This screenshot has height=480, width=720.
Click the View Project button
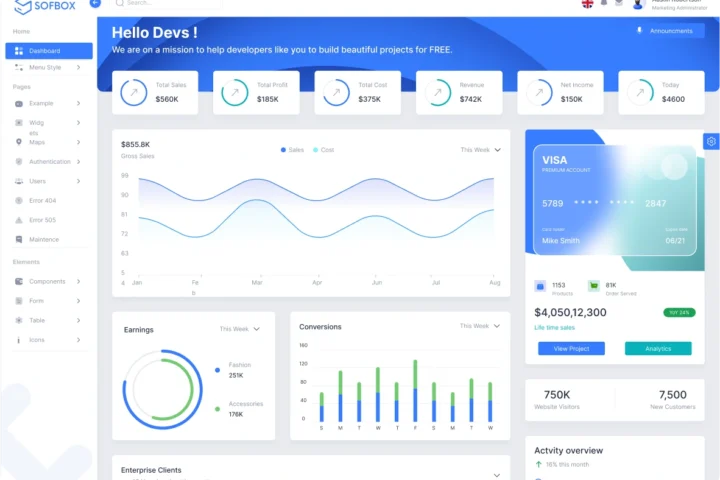(571, 349)
